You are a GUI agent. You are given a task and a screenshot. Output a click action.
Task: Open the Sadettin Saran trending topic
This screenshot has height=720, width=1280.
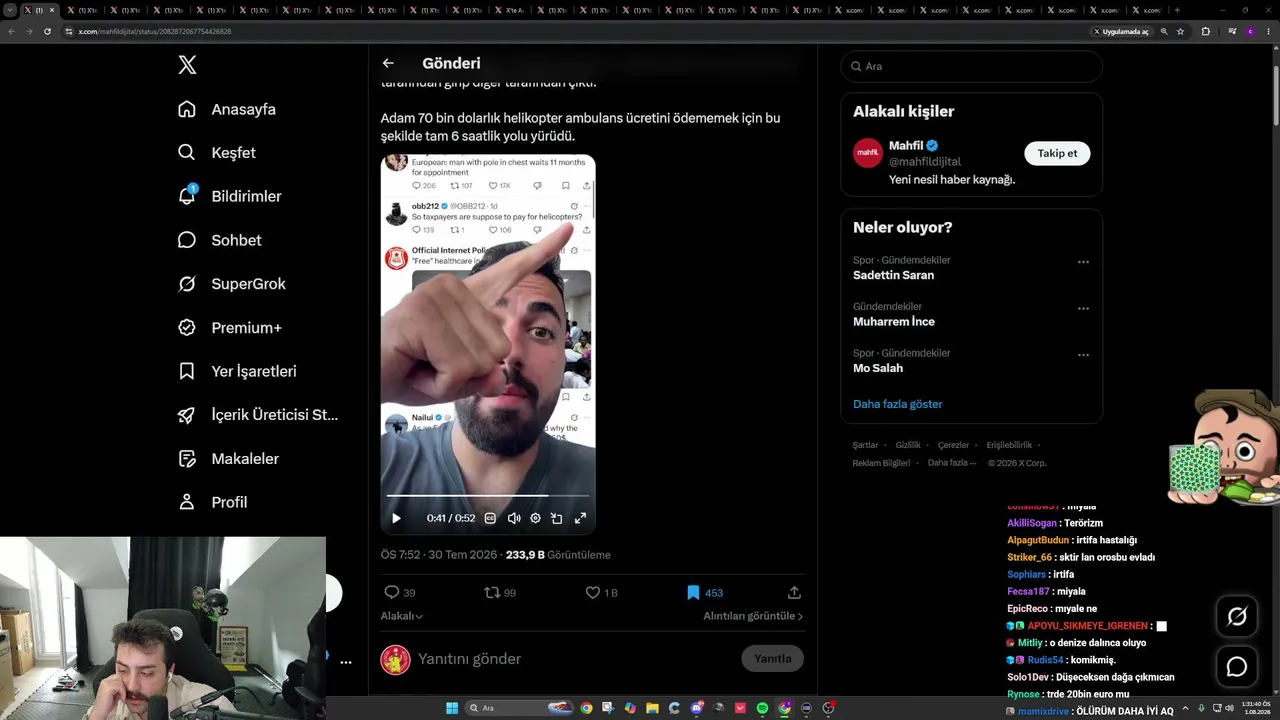click(893, 275)
